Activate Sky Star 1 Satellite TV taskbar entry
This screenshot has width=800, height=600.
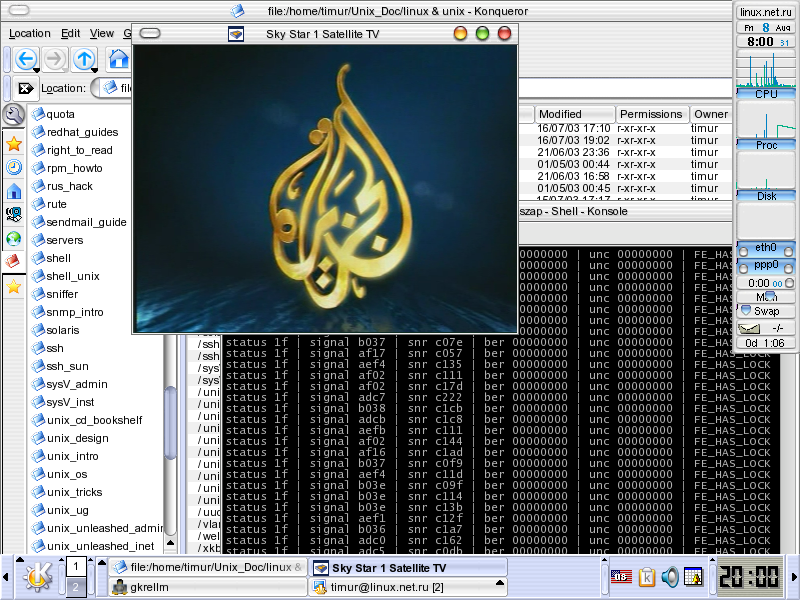[408, 567]
